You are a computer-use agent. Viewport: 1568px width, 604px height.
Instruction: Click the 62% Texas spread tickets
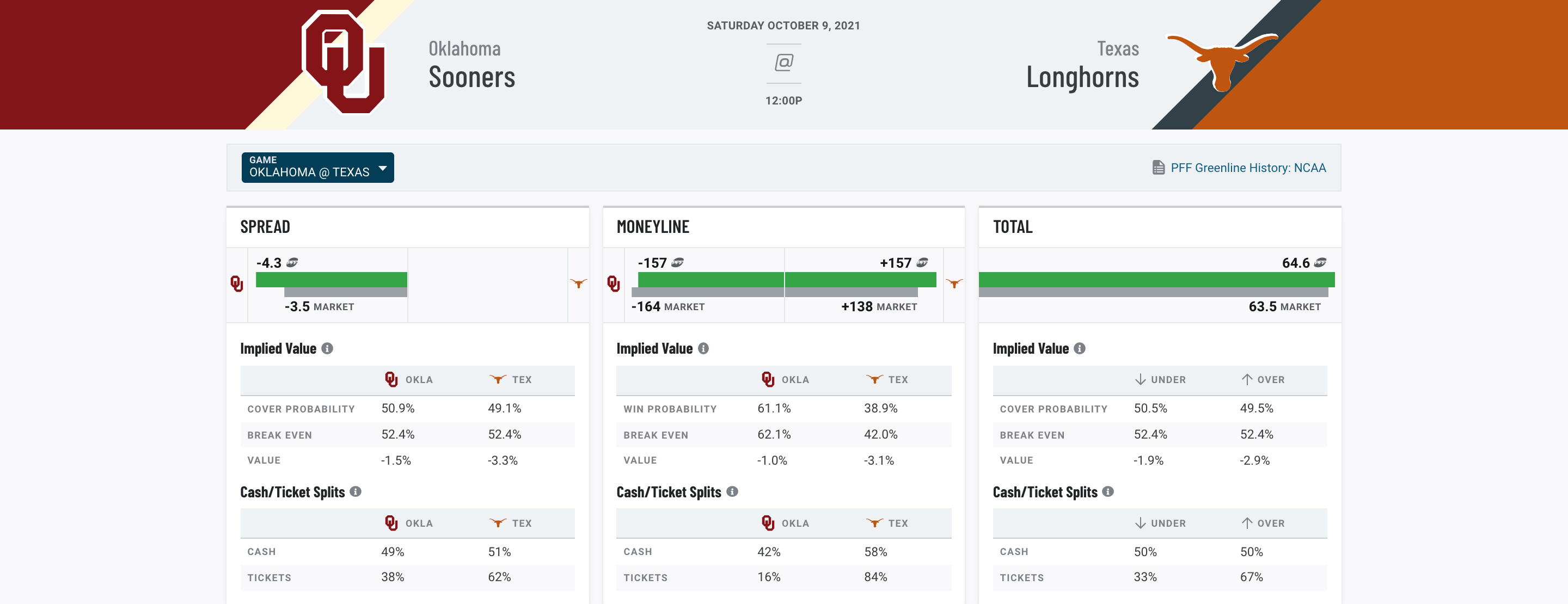tap(499, 577)
